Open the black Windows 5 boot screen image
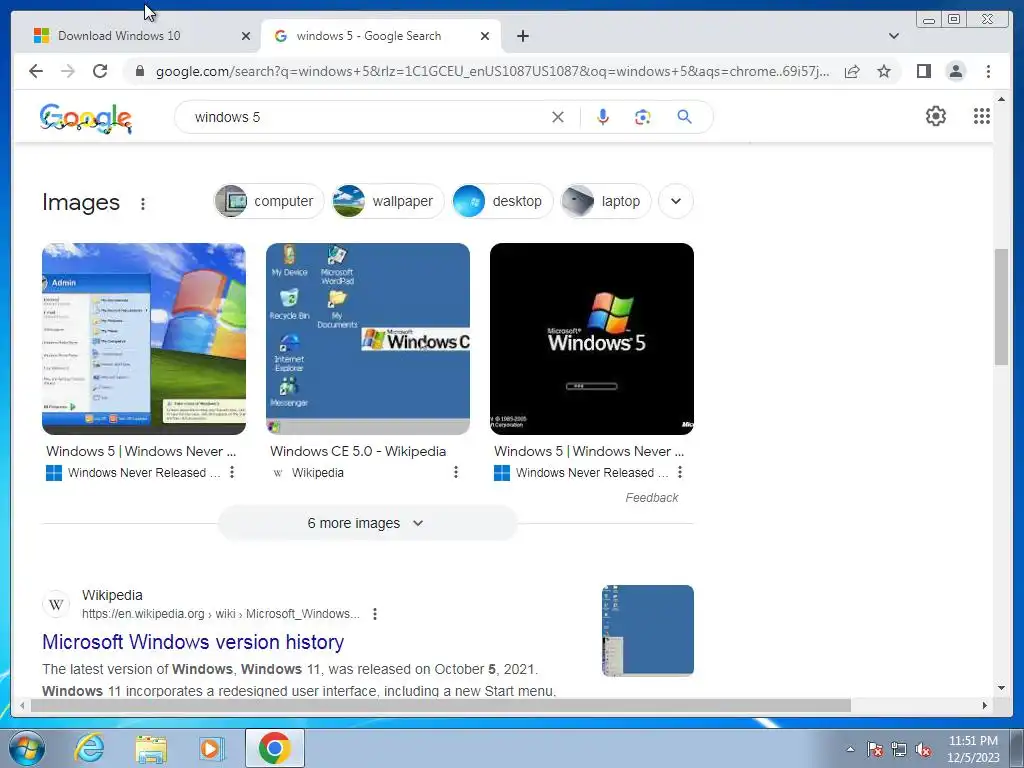Viewport: 1024px width, 768px height. coord(592,339)
